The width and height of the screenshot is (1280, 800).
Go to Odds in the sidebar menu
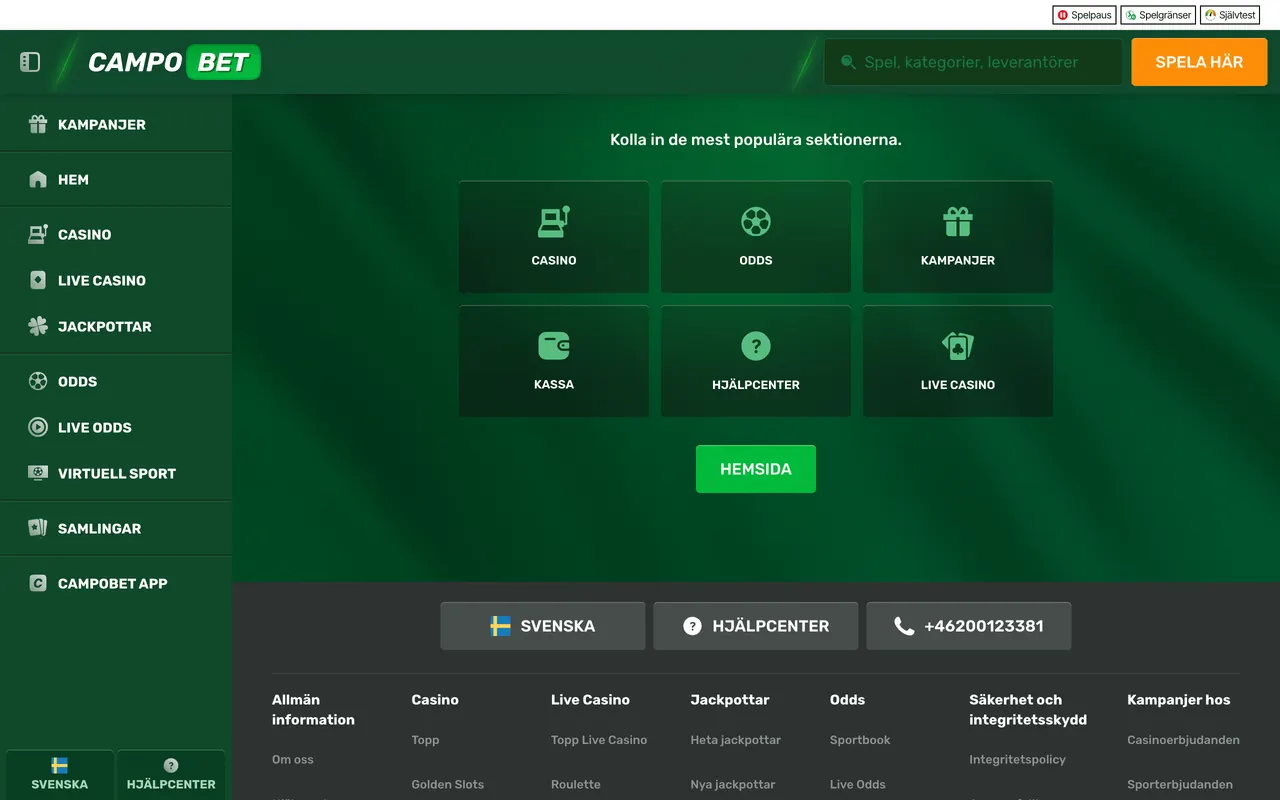click(x=116, y=382)
